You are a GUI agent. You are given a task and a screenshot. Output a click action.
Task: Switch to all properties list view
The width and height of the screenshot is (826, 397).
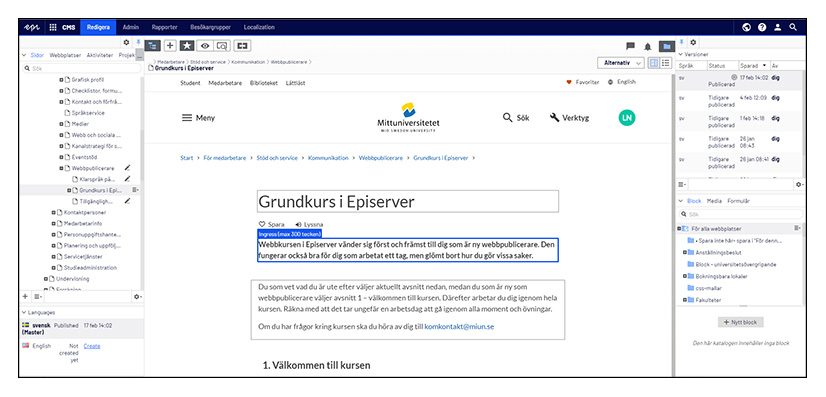coord(666,63)
